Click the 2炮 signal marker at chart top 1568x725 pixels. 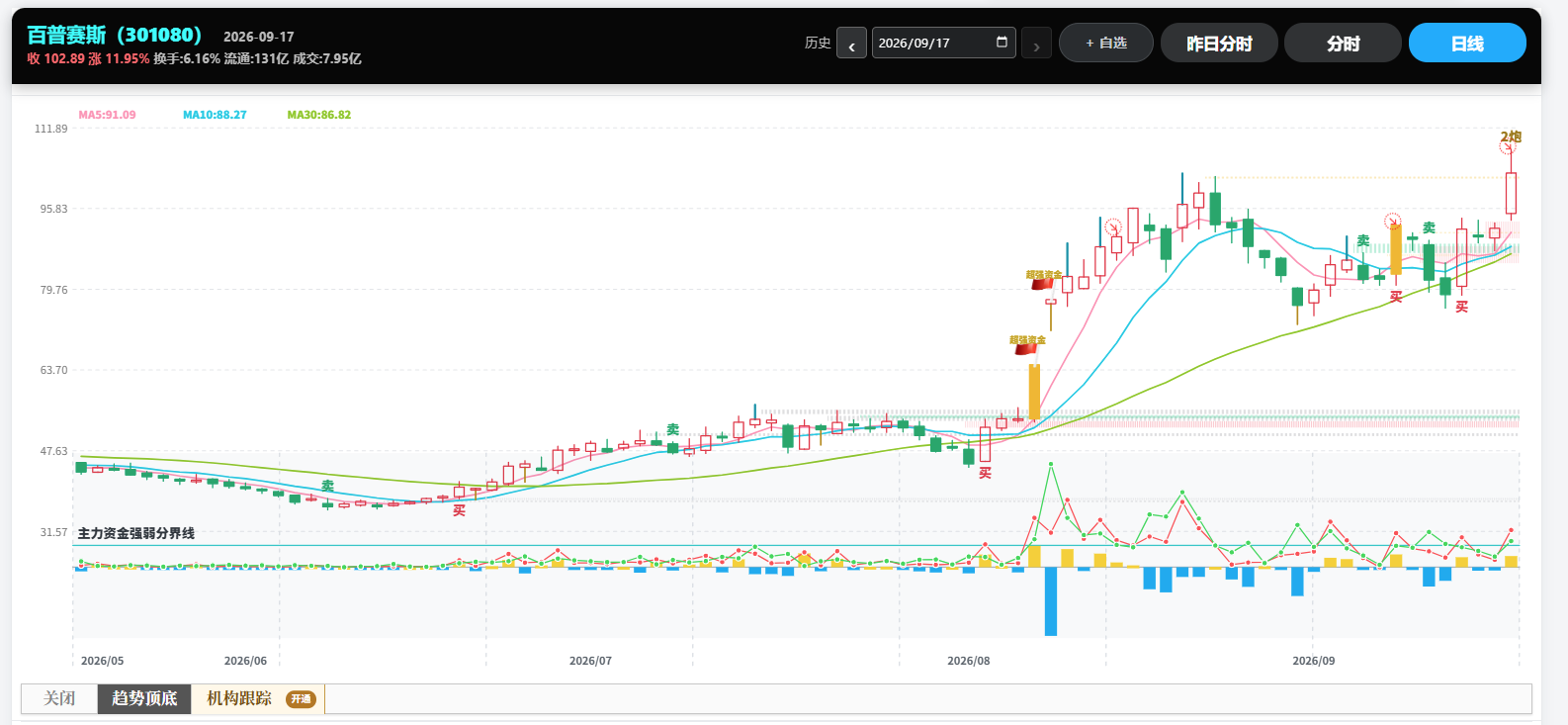tap(1511, 137)
